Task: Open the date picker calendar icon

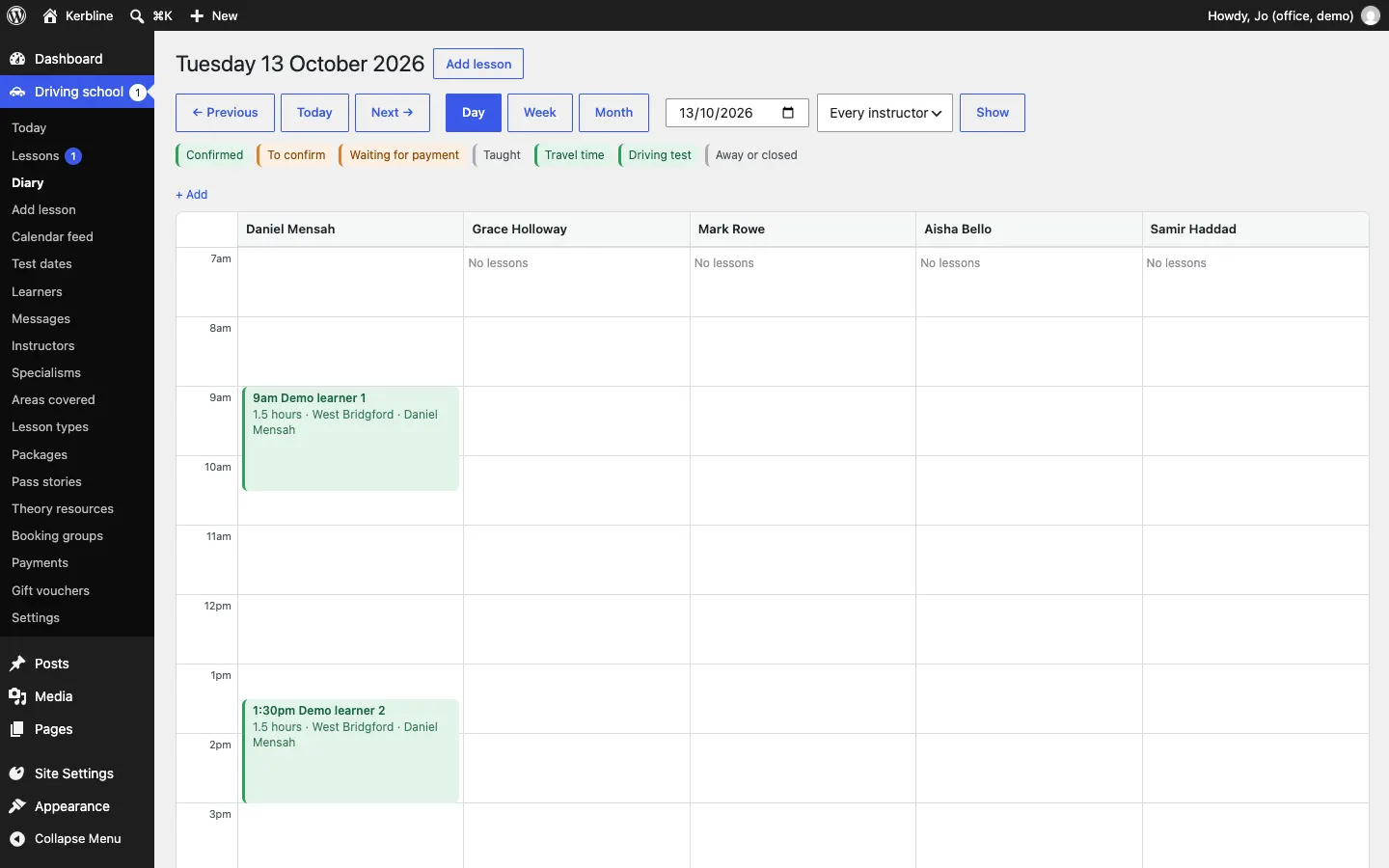Action: pyautogui.click(x=788, y=113)
